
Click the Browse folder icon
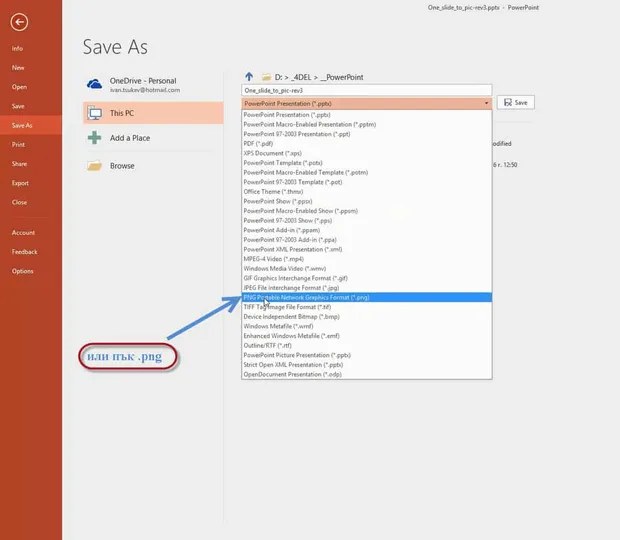[95, 165]
